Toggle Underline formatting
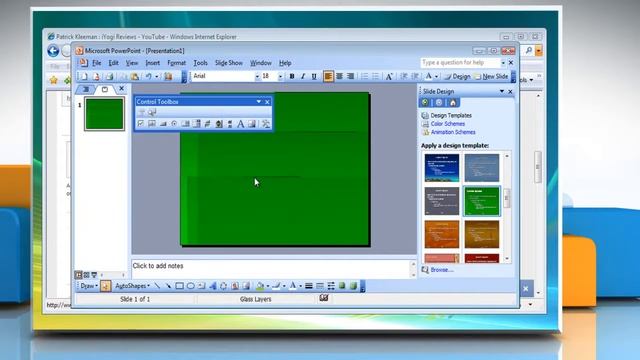640x360 pixels. [x=314, y=76]
